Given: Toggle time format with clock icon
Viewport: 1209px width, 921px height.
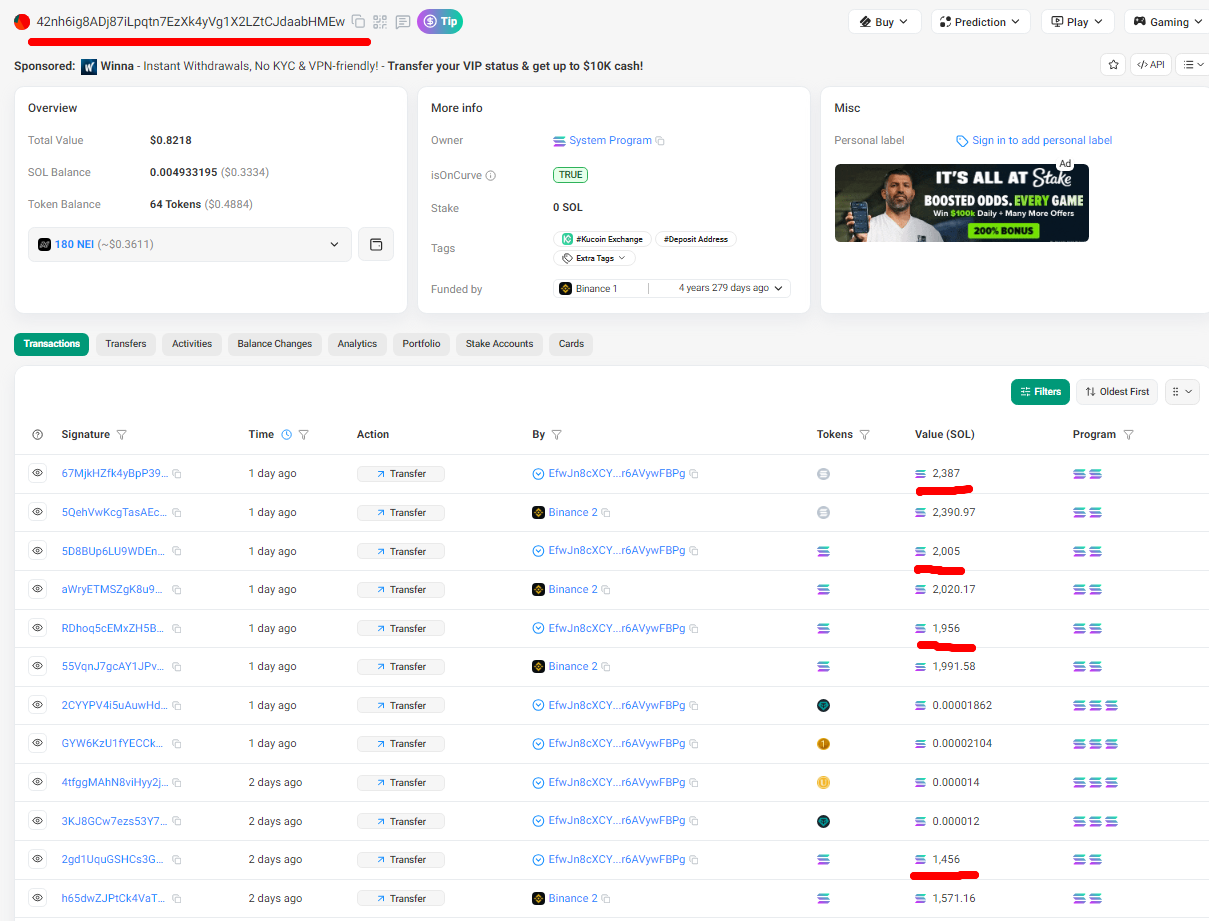Looking at the screenshot, I should click(287, 435).
